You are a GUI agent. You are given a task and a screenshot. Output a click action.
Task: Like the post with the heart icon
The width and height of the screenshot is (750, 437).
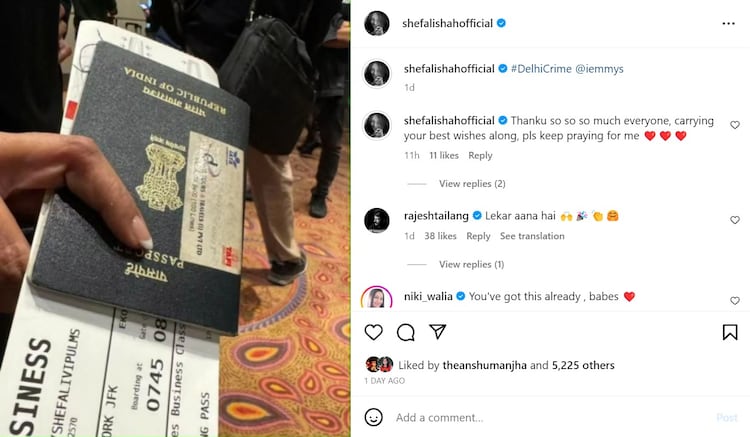pos(374,332)
